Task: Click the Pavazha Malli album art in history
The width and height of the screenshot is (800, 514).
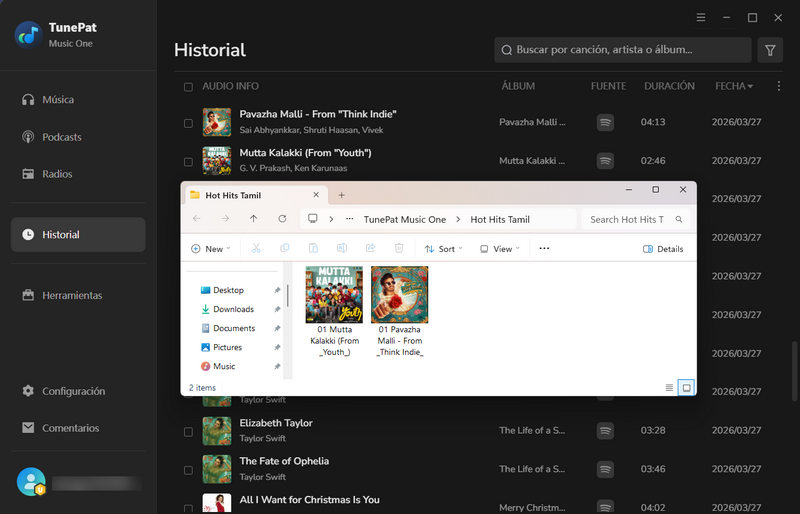Action: [217, 122]
